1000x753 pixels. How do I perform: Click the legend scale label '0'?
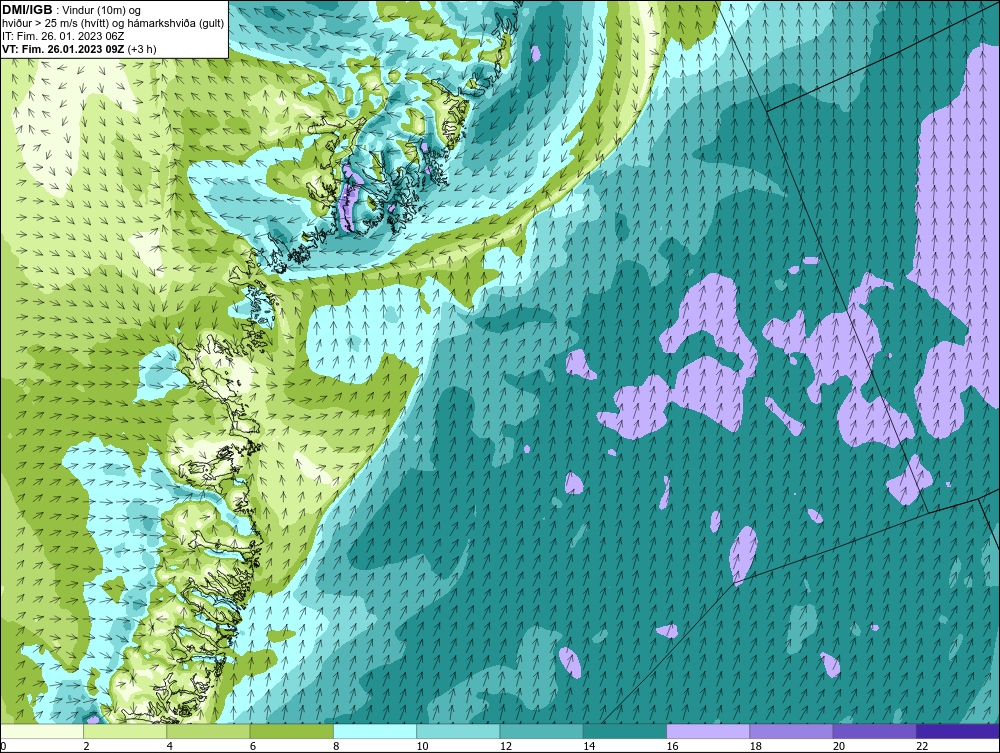pos(3,747)
